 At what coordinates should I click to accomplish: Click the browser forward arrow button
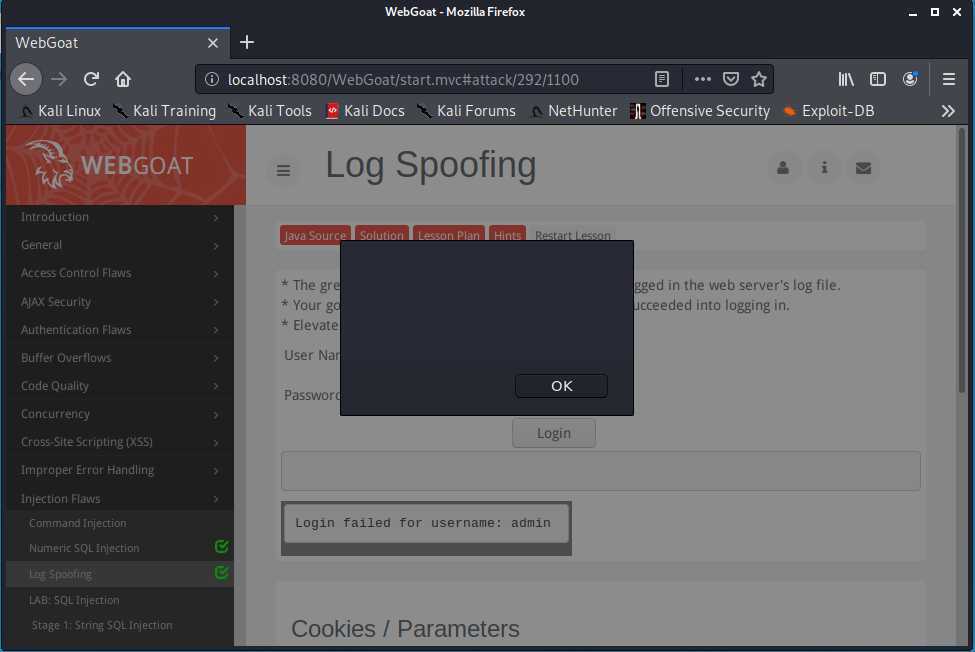(59, 80)
